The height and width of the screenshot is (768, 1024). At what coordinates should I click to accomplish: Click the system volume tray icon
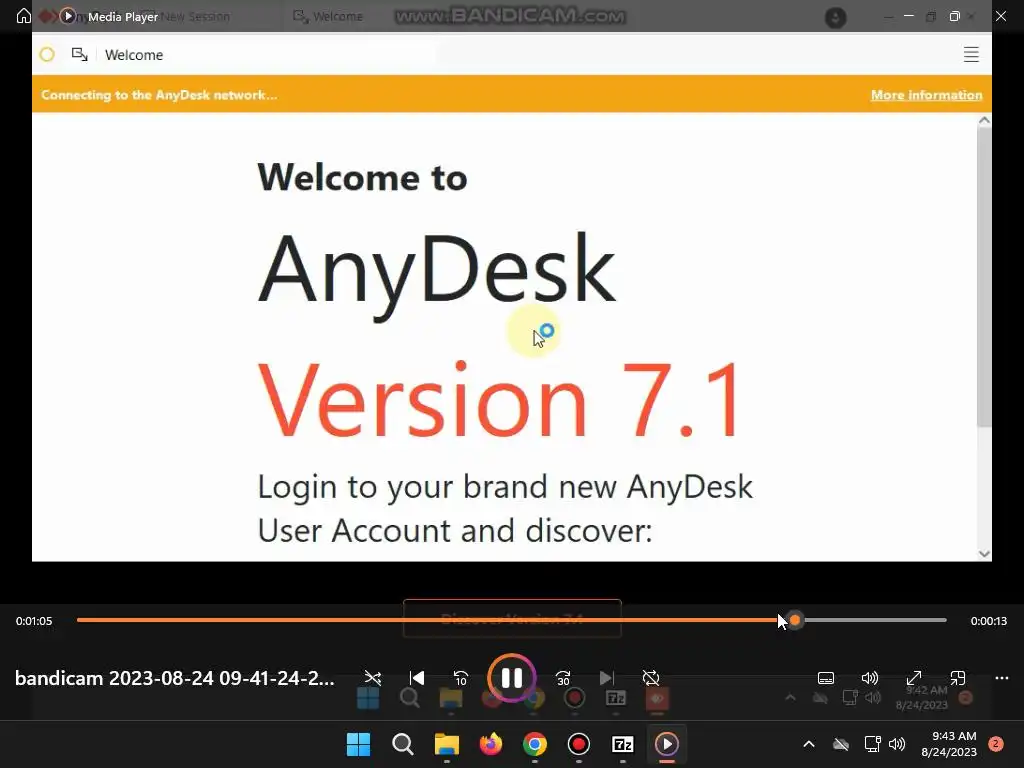897,744
